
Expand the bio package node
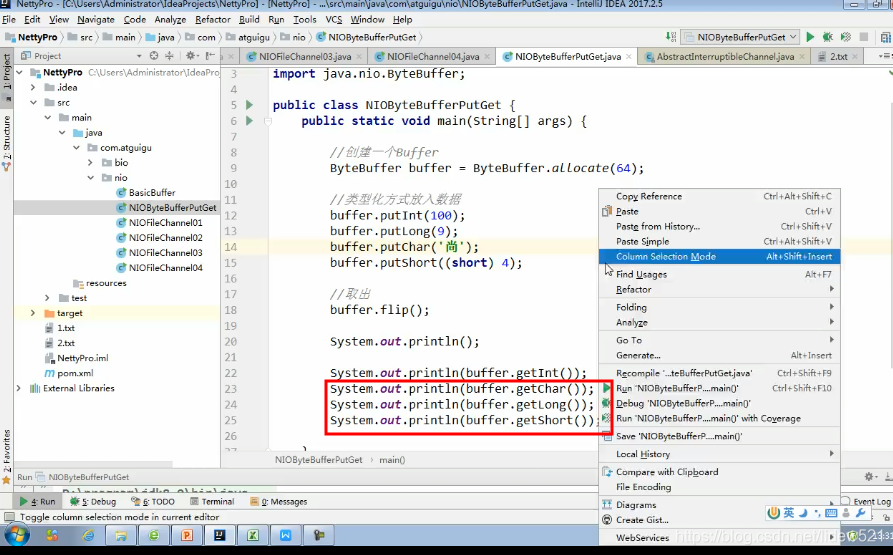(90, 162)
